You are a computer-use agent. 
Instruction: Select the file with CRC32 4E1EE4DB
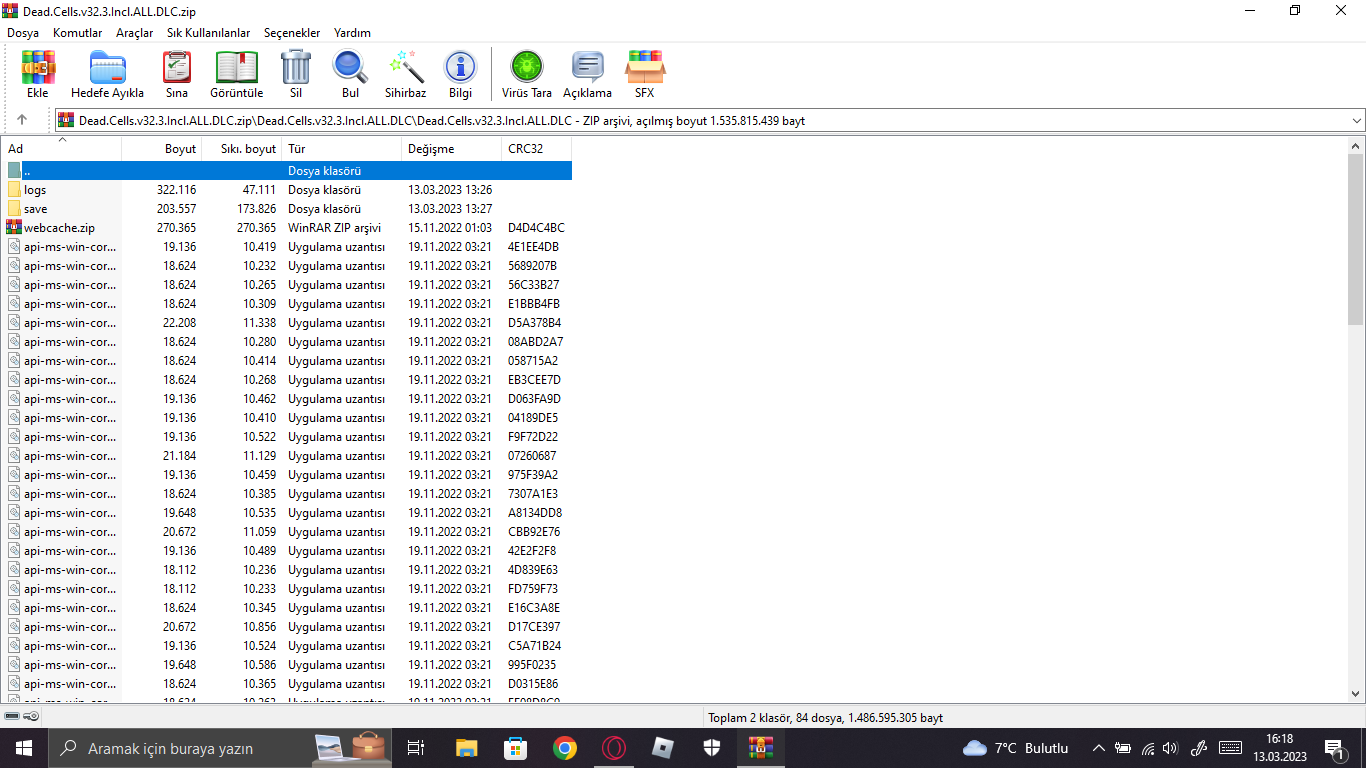pos(288,247)
